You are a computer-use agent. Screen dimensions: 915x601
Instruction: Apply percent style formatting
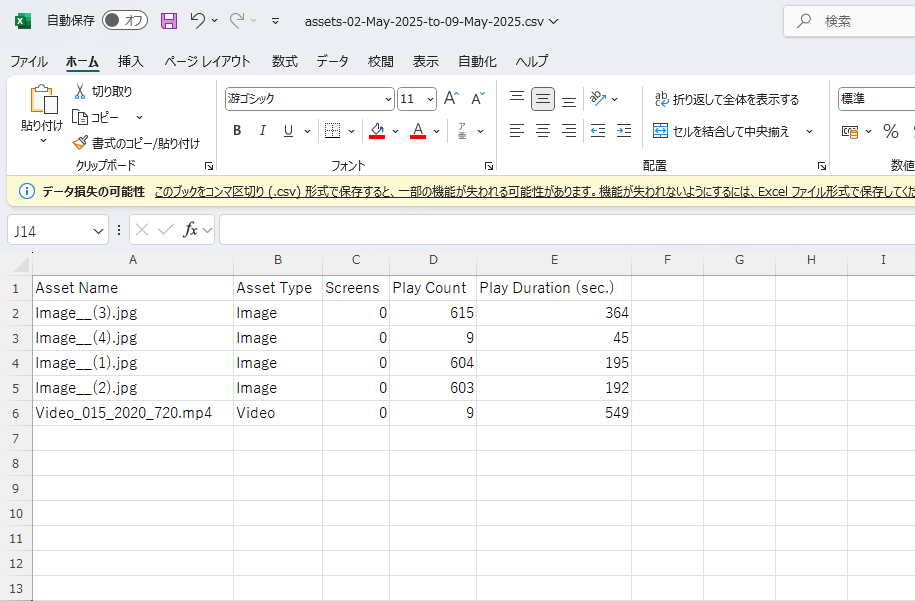coord(890,131)
